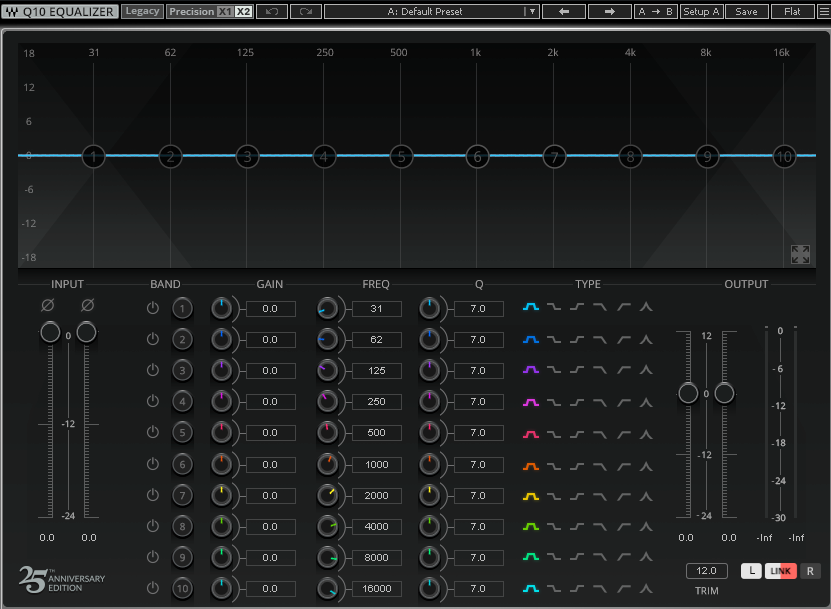Enable band 3 with its power button
Screen dimensions: 831x609
tap(153, 370)
